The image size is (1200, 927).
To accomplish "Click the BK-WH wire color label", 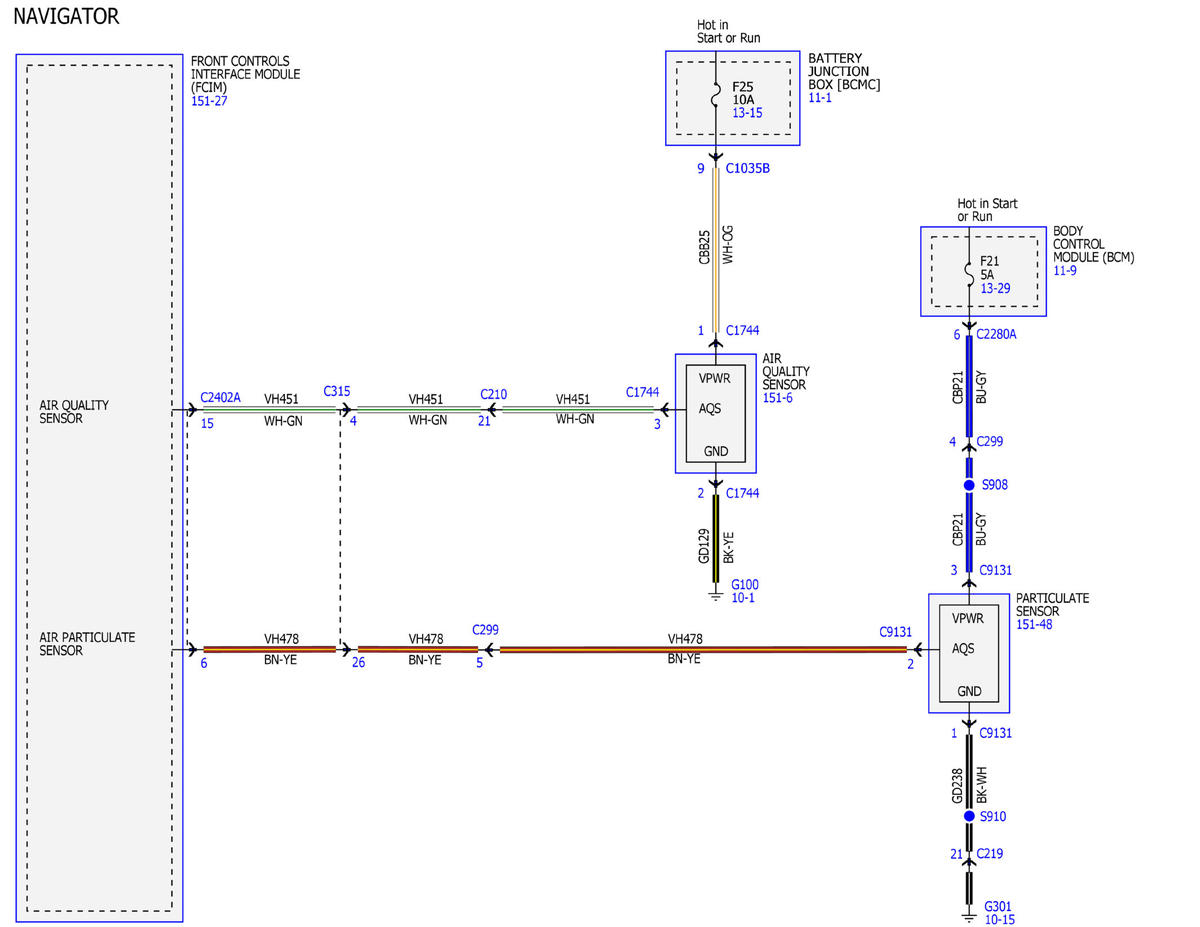I will coord(981,785).
